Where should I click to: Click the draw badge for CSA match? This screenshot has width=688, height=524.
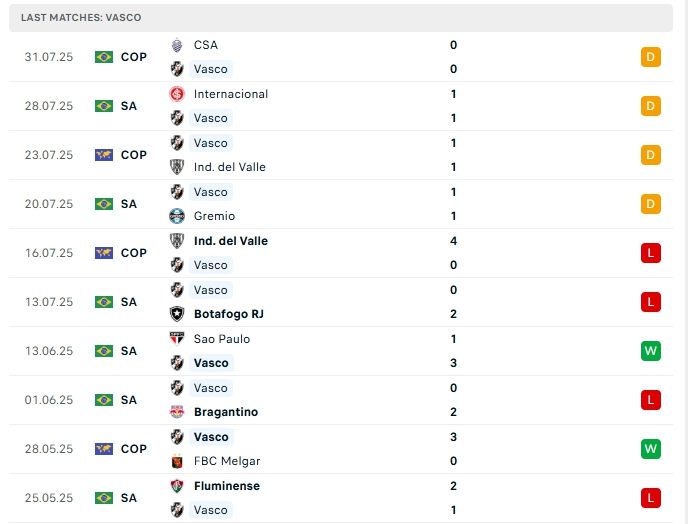pyautogui.click(x=651, y=57)
